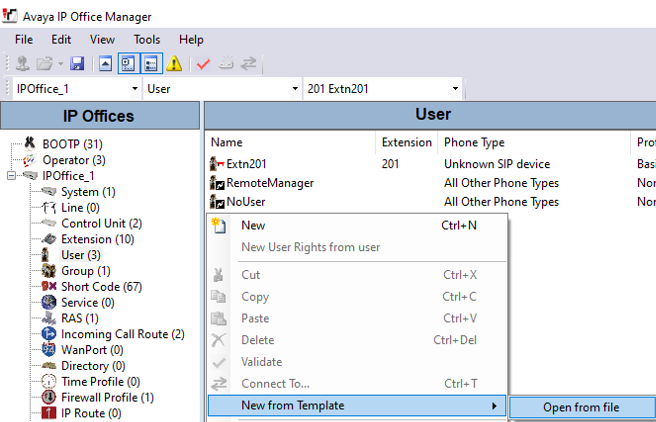This screenshot has height=422, width=656.
Task: Select Extension (10) tree item
Action: tap(97, 239)
